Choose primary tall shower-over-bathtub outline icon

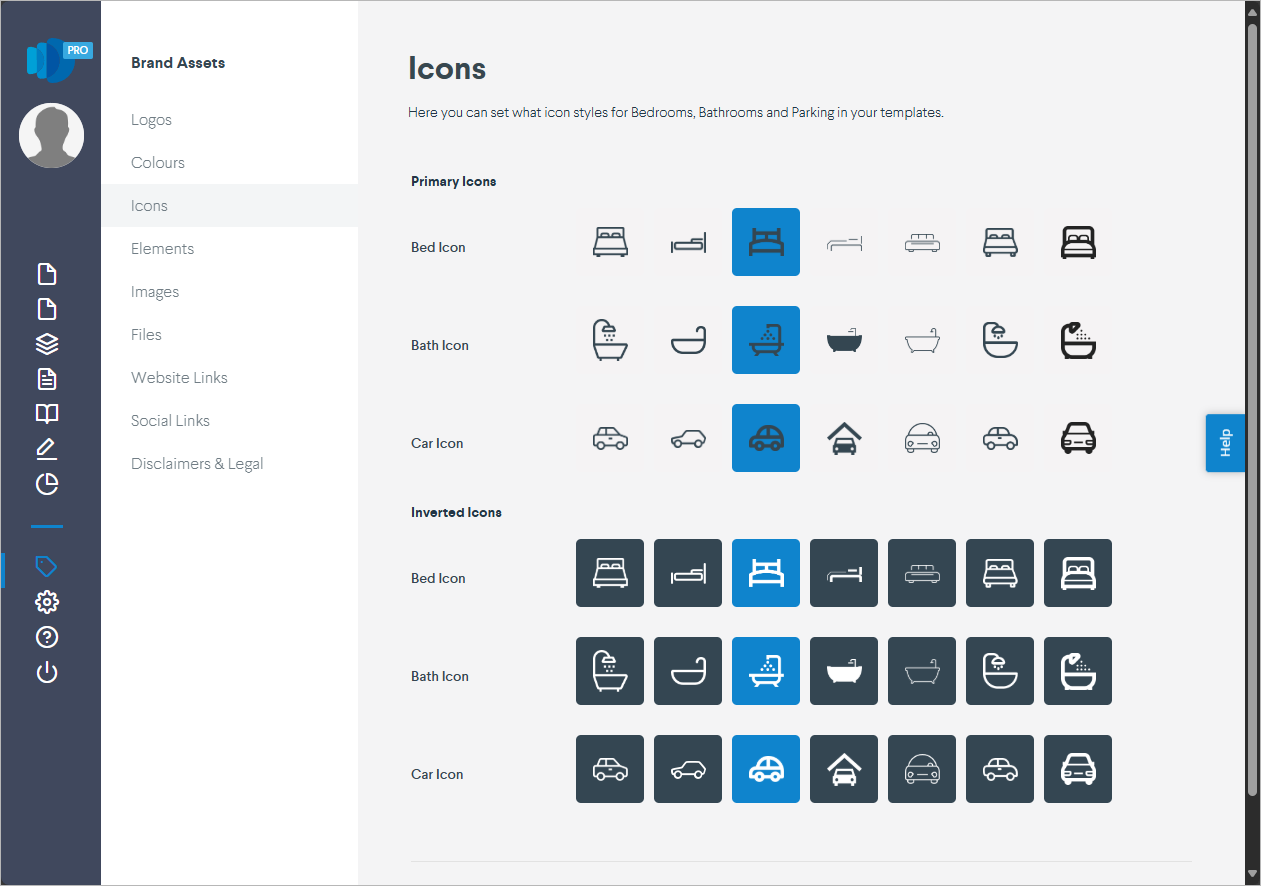click(x=610, y=340)
